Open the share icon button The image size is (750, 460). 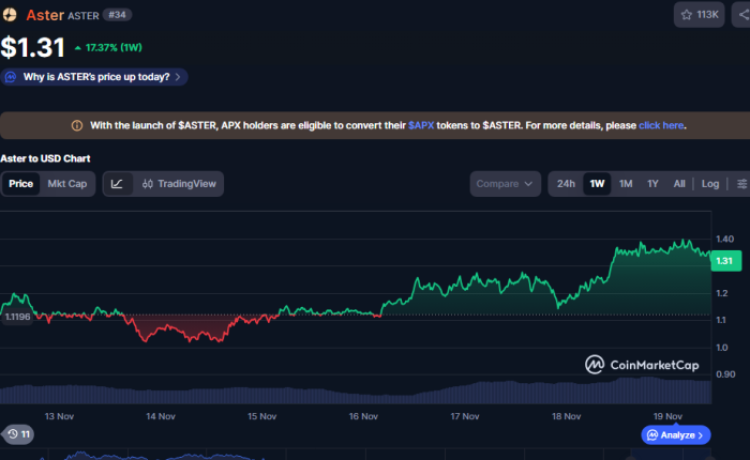click(743, 15)
